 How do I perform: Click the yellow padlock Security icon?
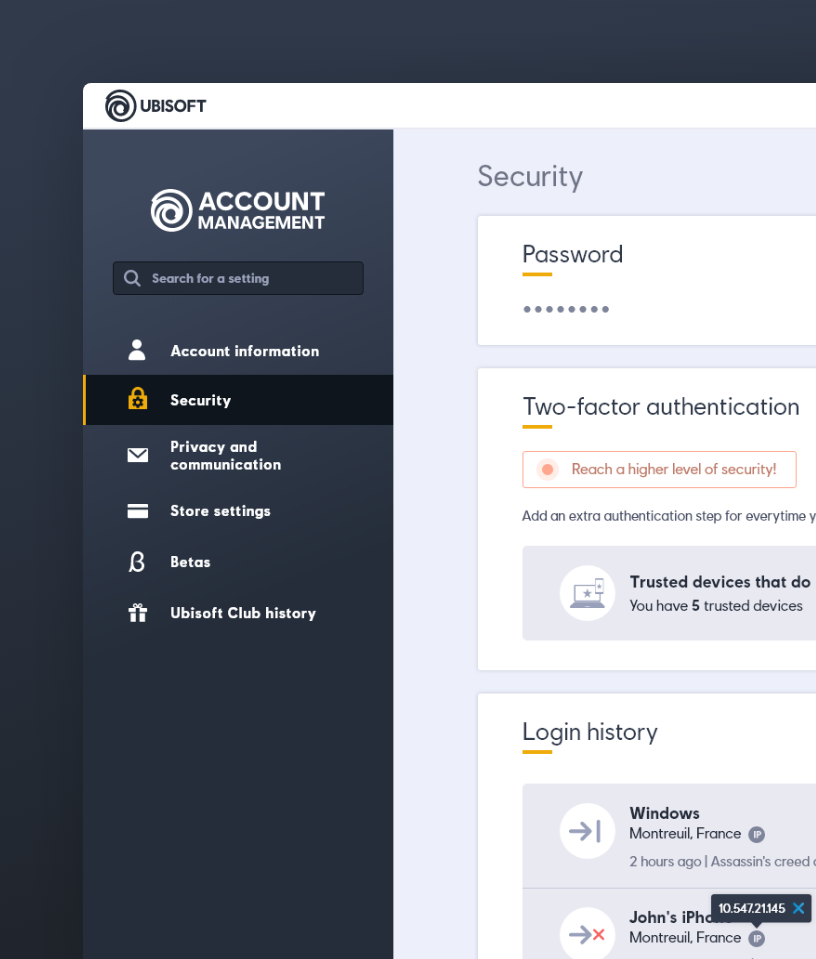coord(138,399)
